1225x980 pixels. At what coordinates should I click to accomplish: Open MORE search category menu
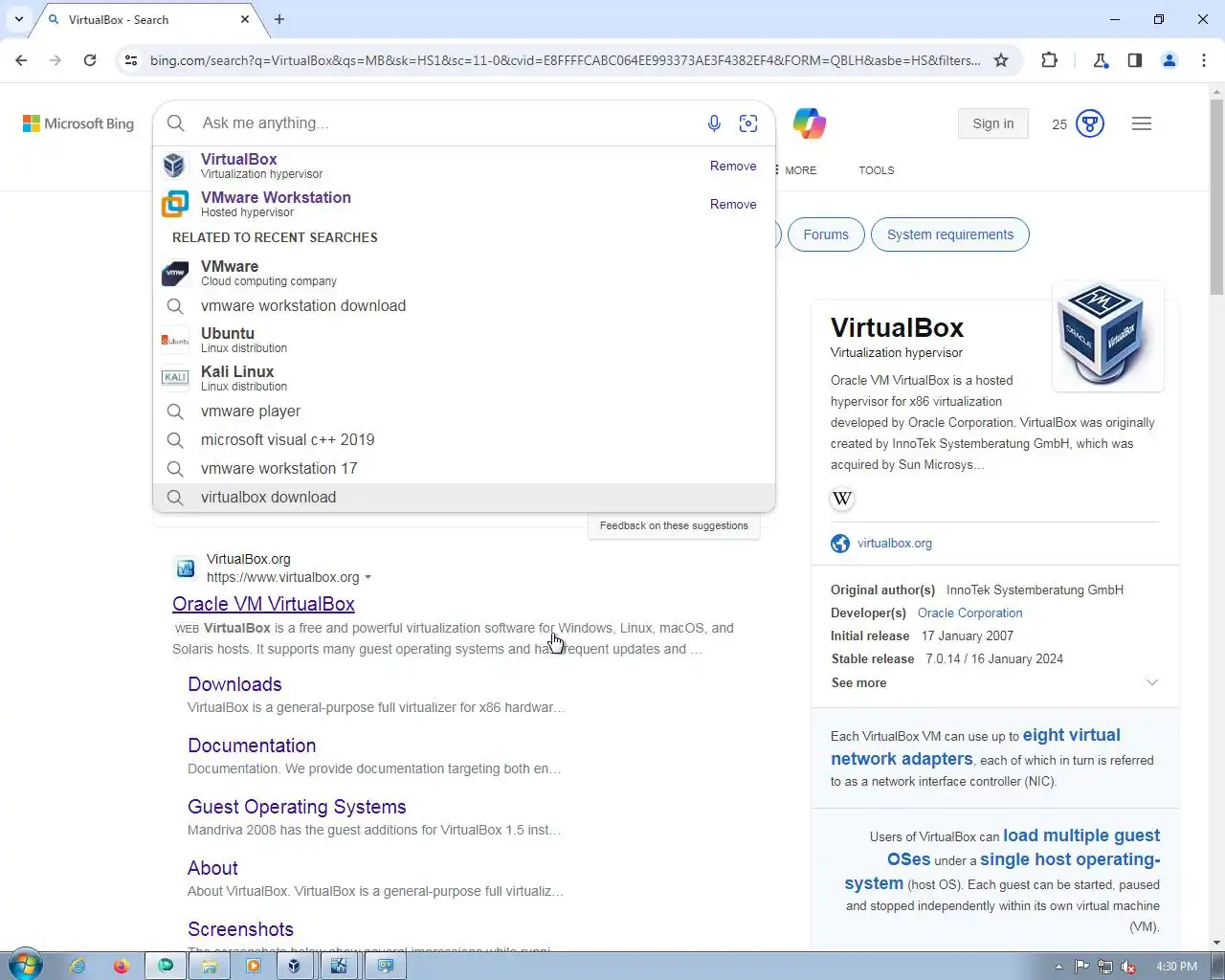(796, 170)
